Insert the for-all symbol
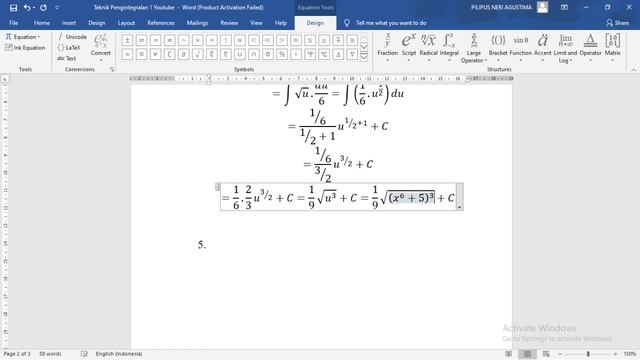 click(155, 54)
